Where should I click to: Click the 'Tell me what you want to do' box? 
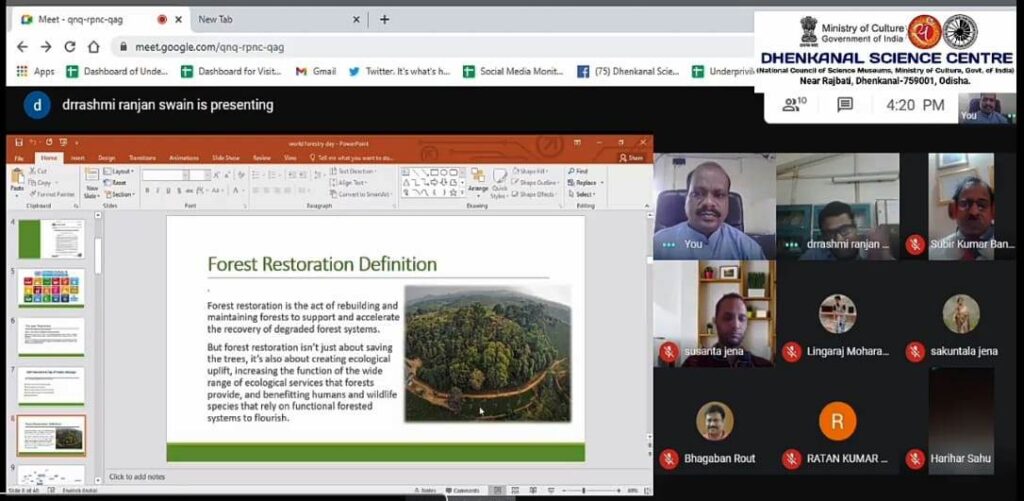click(352, 158)
